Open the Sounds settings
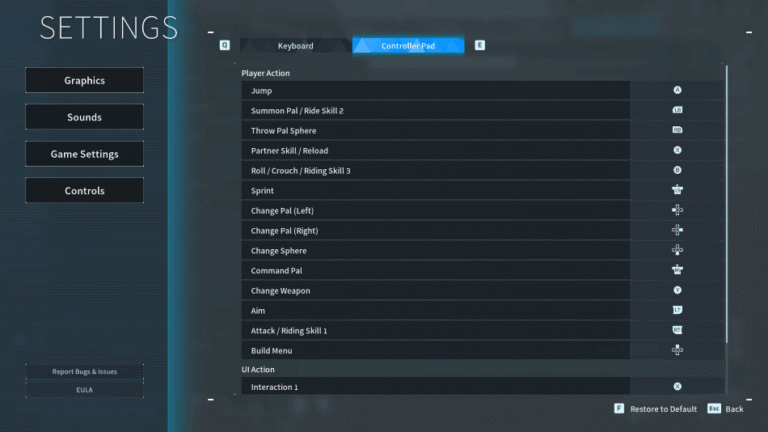The height and width of the screenshot is (432, 768). tap(84, 117)
